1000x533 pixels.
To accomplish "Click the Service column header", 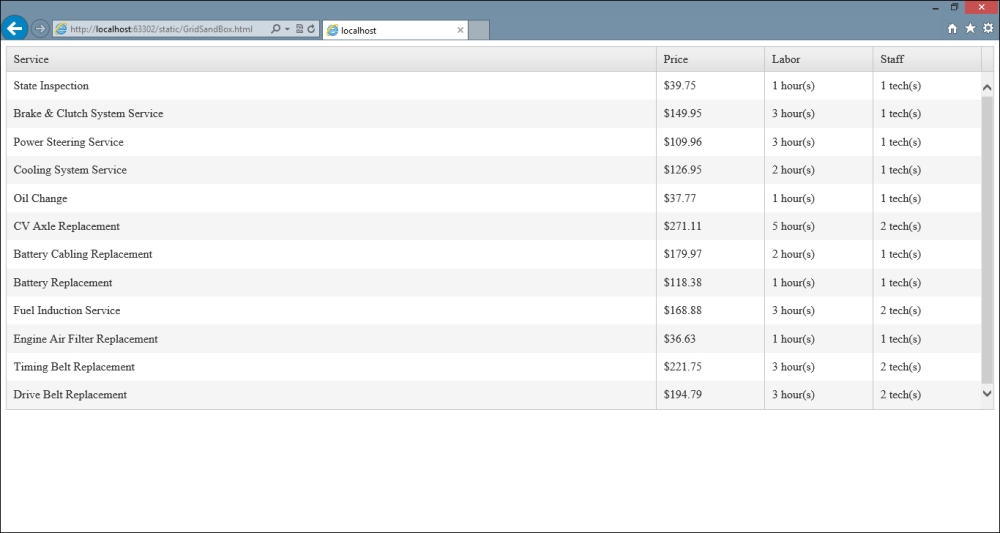I will coord(331,59).
